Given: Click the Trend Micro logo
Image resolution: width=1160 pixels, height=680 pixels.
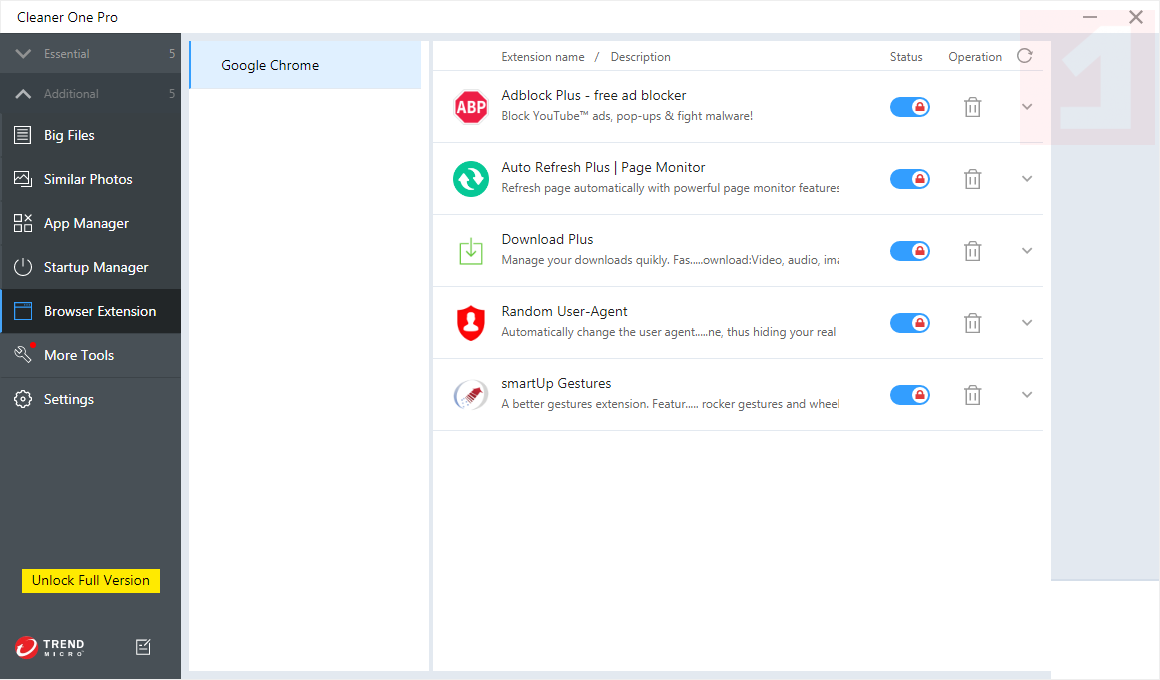Looking at the screenshot, I should click(50, 647).
